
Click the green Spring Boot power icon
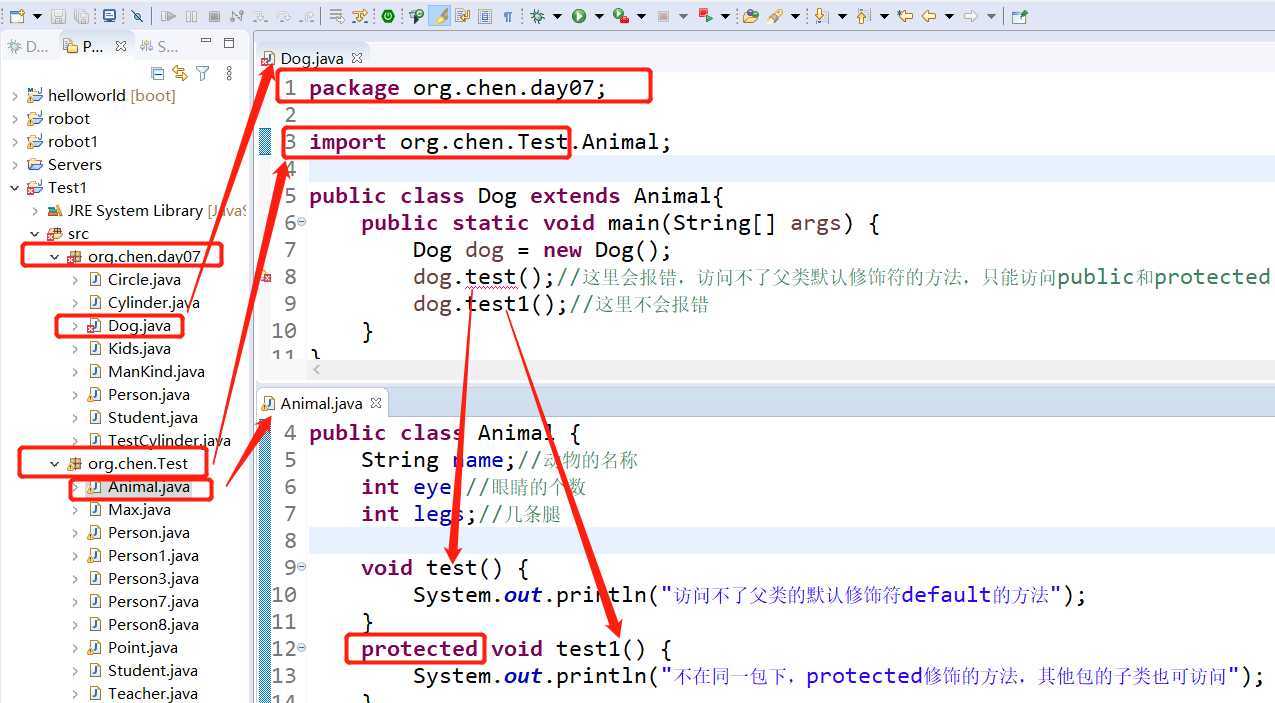(x=386, y=16)
